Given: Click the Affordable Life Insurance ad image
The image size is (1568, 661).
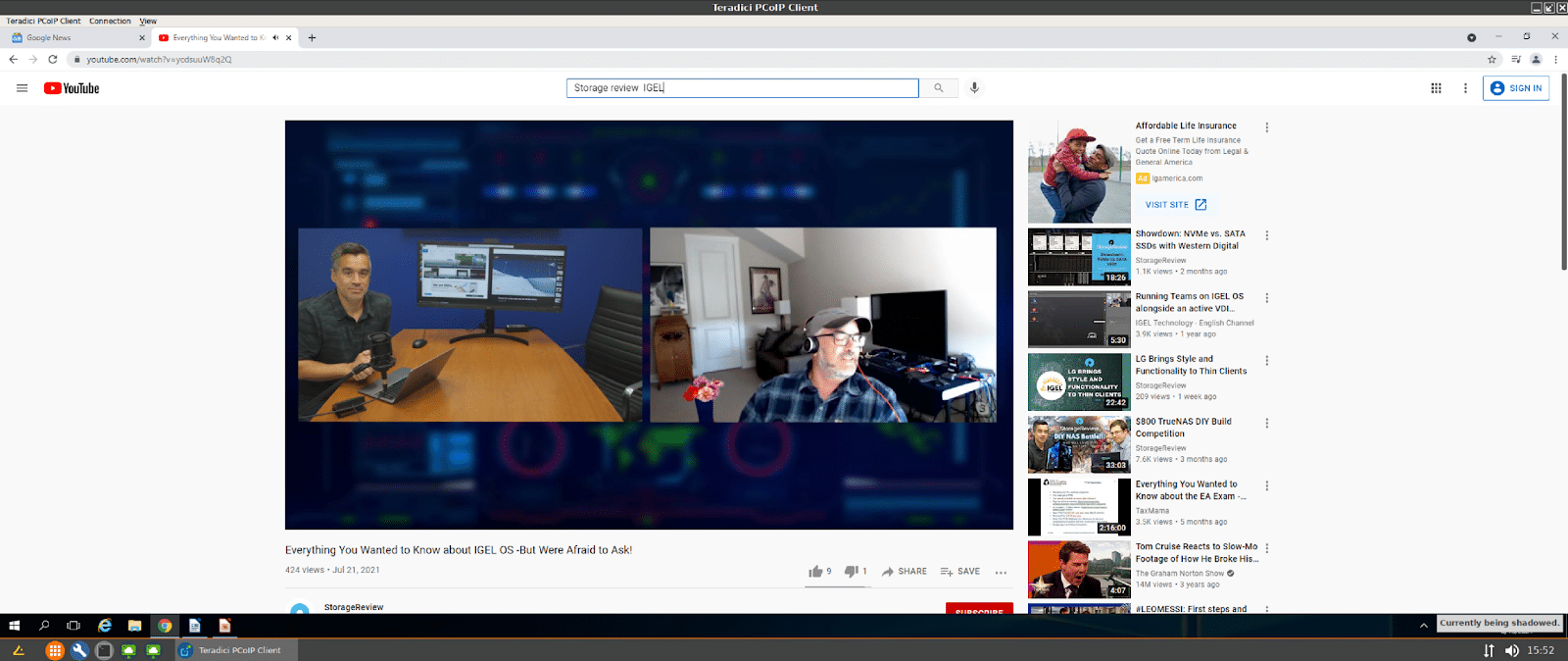Looking at the screenshot, I should pyautogui.click(x=1079, y=172).
